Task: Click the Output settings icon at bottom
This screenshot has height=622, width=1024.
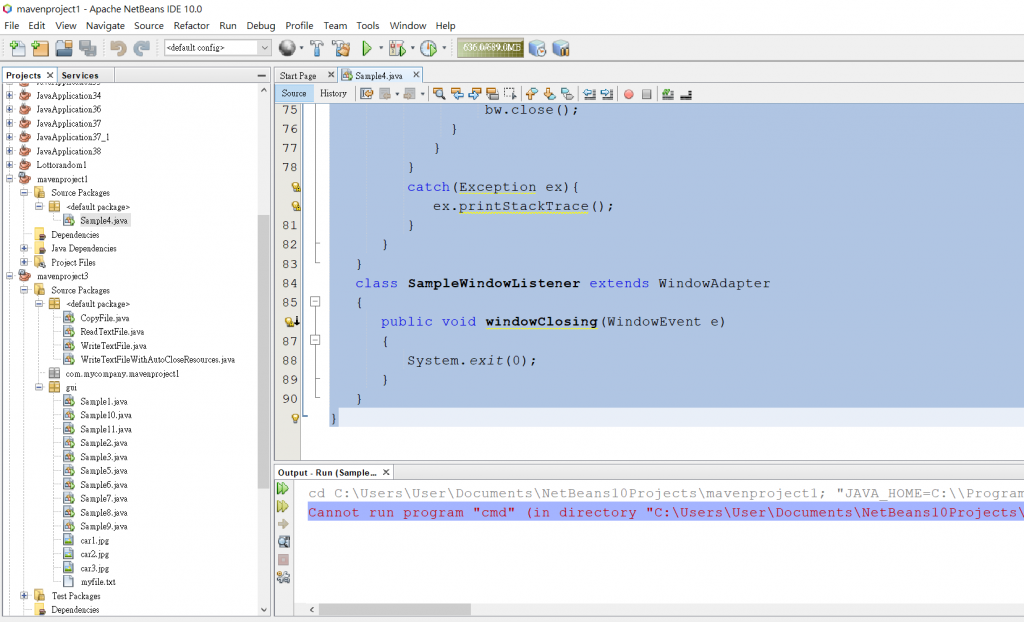Action: point(283,577)
